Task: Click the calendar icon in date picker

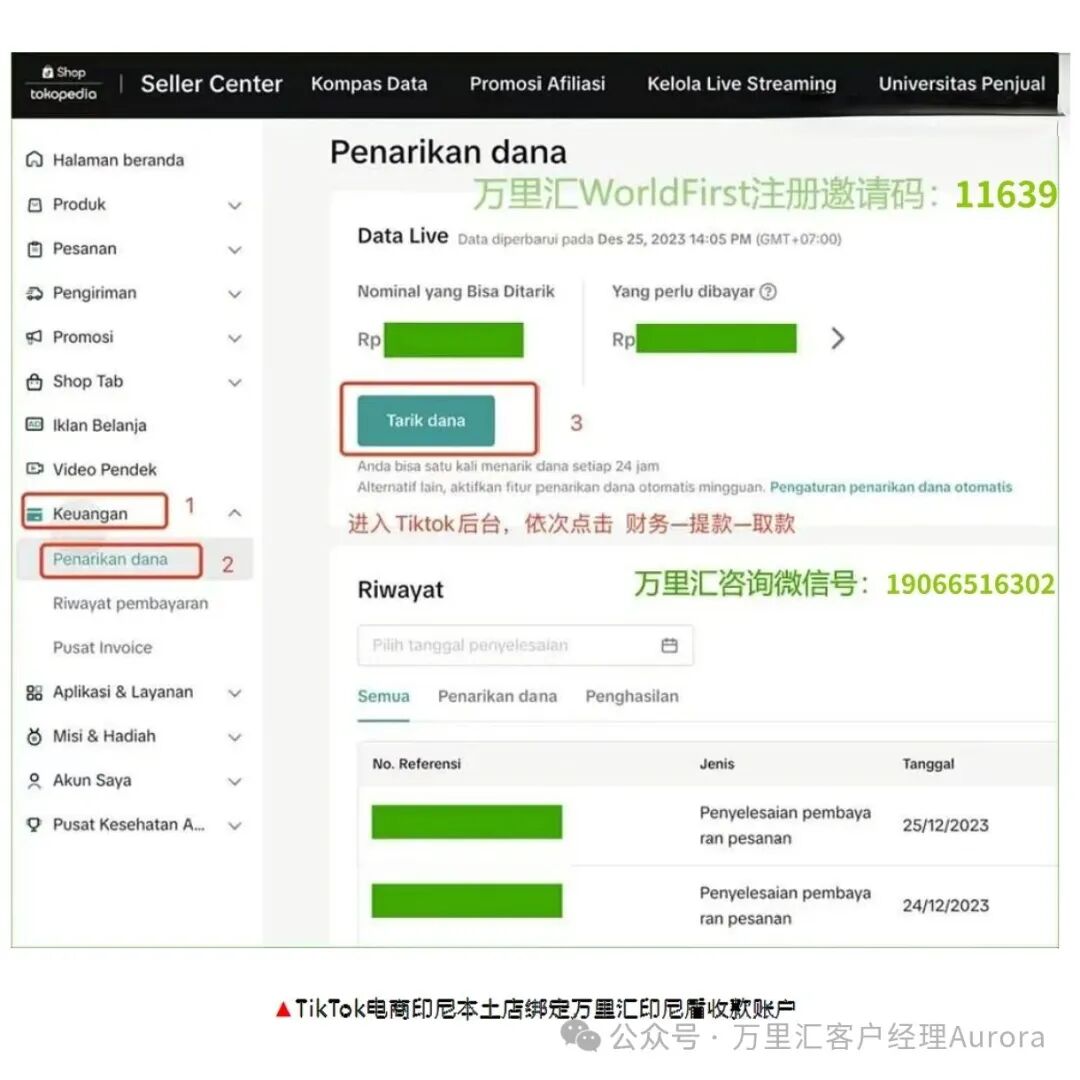Action: click(x=669, y=645)
